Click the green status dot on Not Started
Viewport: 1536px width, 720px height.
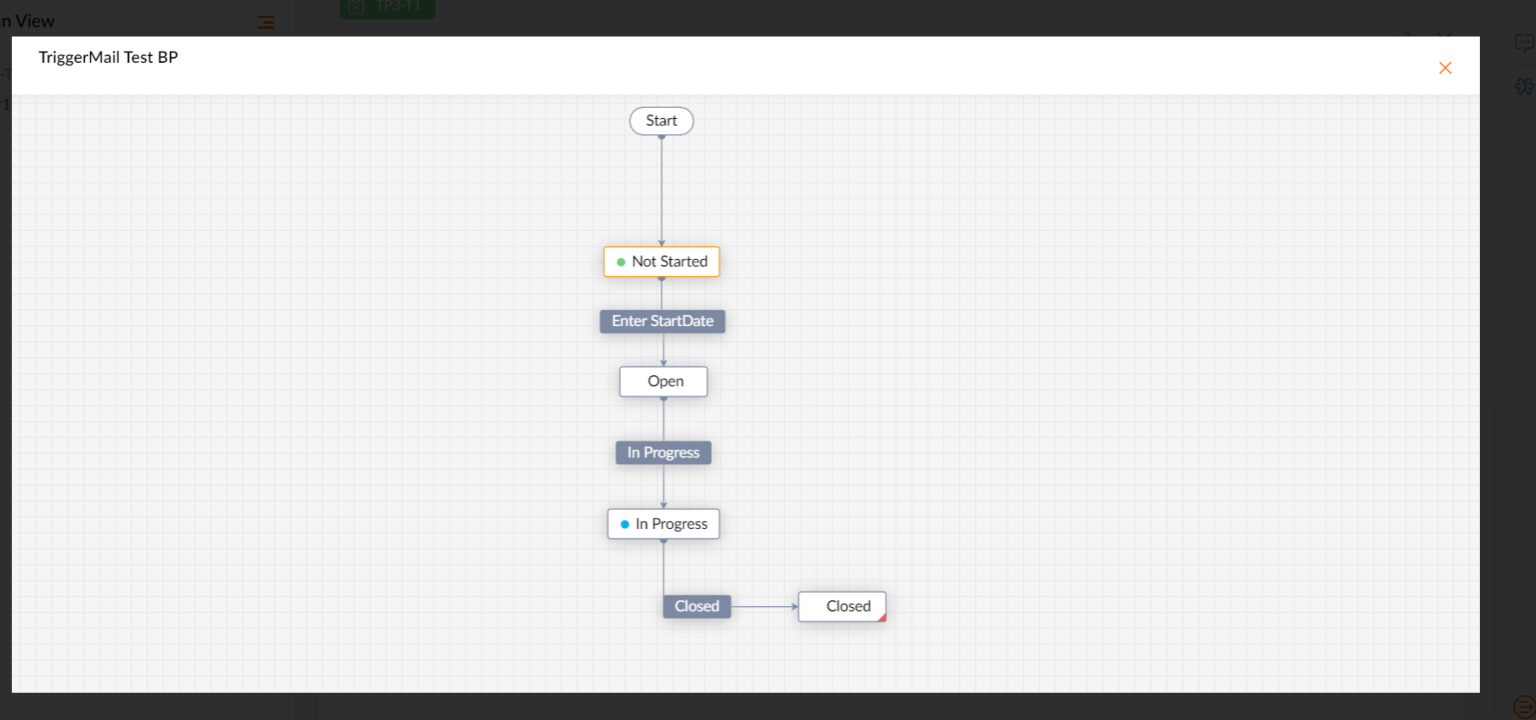click(x=621, y=261)
